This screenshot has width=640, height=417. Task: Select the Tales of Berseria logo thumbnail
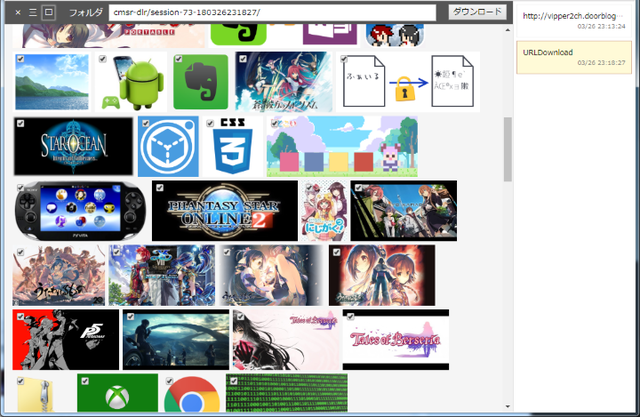tap(396, 339)
